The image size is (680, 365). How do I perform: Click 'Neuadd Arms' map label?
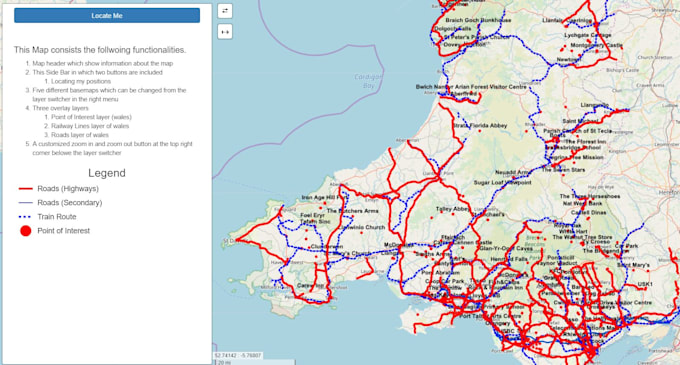point(513,173)
